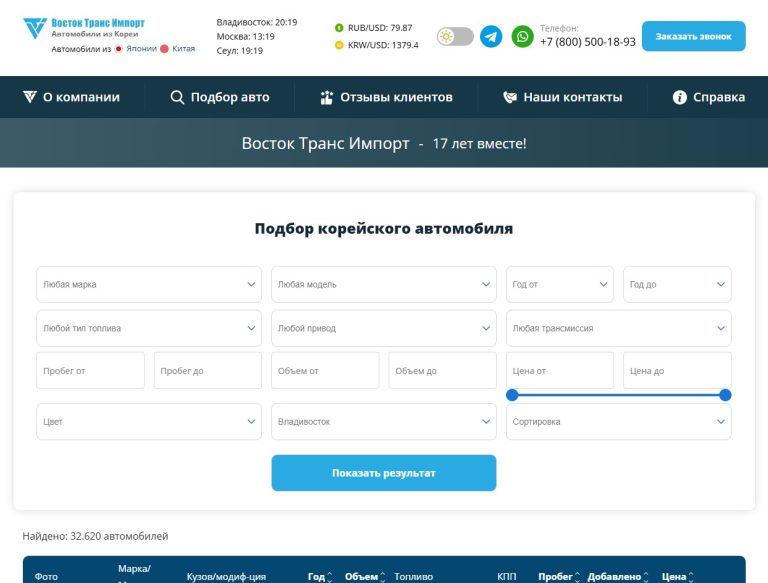Click the Цена от input field
Viewport: 768px width, 583px height.
(560, 370)
